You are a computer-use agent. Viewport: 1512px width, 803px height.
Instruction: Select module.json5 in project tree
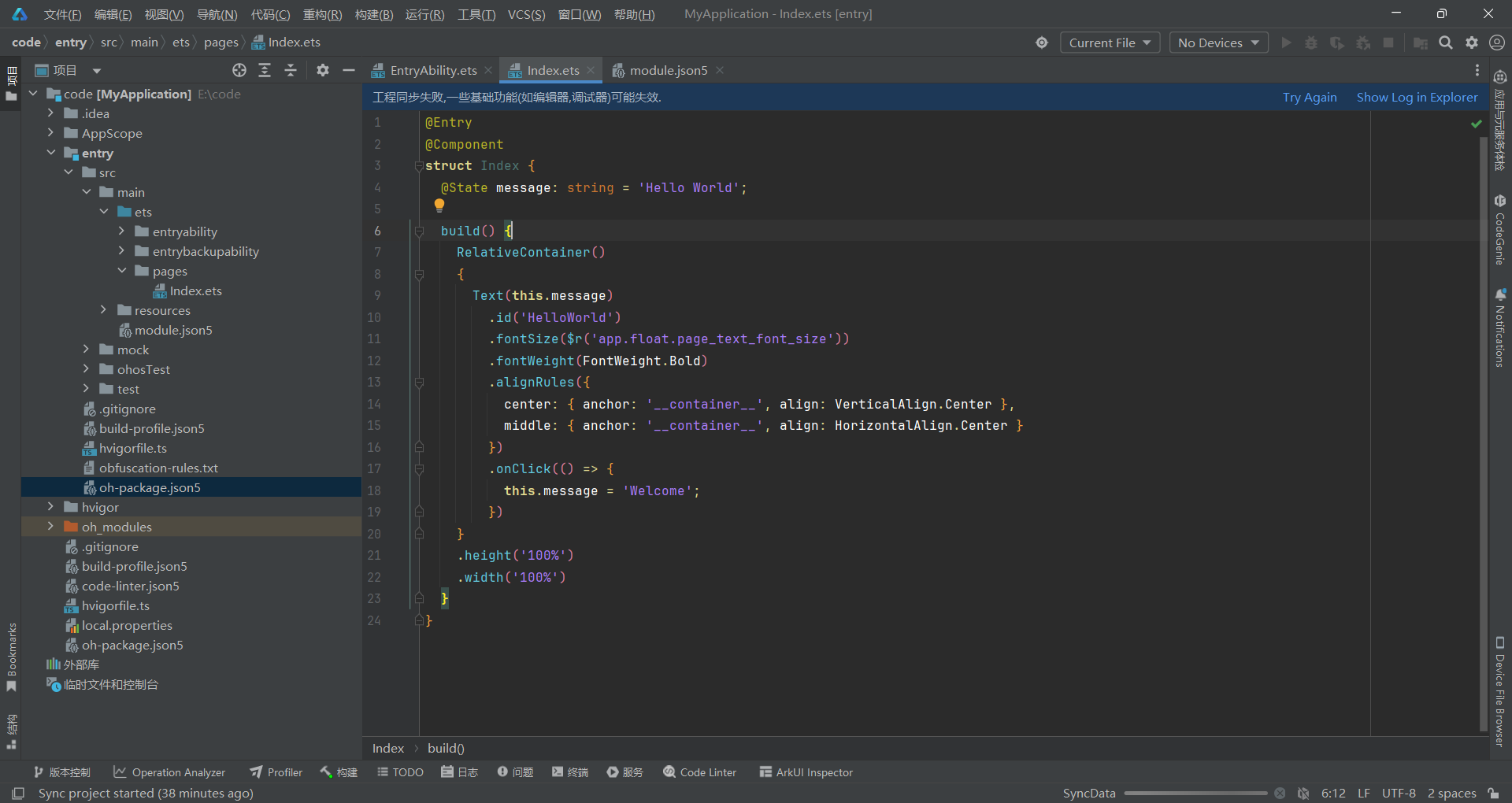(165, 330)
